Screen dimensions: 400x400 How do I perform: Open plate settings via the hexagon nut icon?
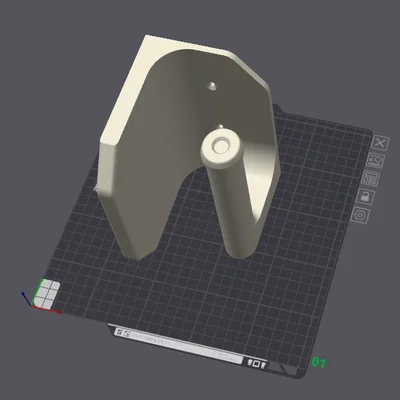[360, 215]
